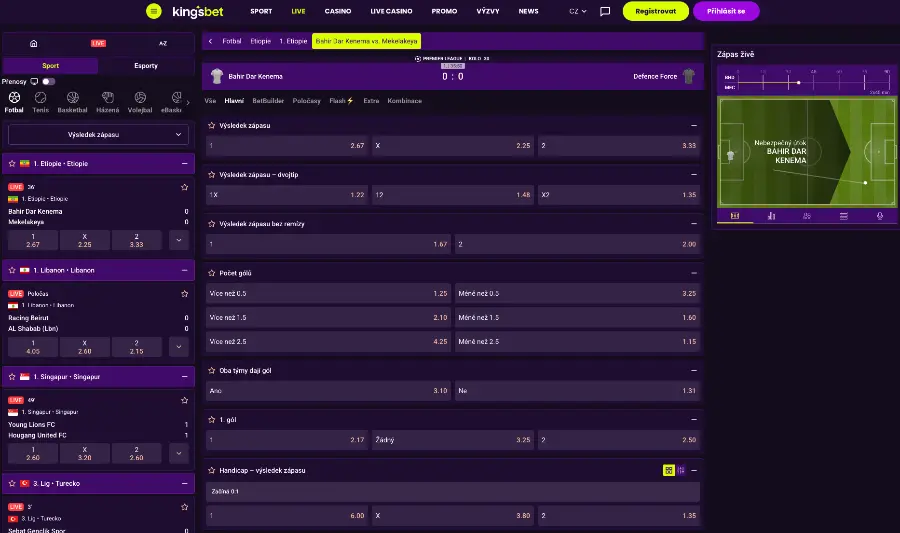The width and height of the screenshot is (900, 533).
Task: Select the Basketbal sport icon
Action: click(x=72, y=102)
